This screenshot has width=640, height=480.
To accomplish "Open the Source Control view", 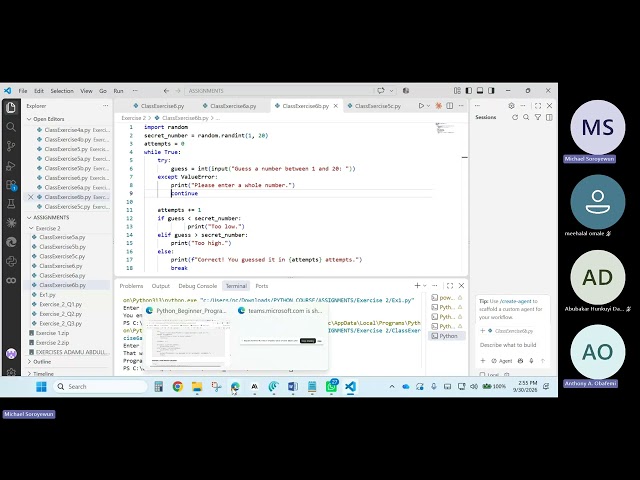I will click(11, 146).
